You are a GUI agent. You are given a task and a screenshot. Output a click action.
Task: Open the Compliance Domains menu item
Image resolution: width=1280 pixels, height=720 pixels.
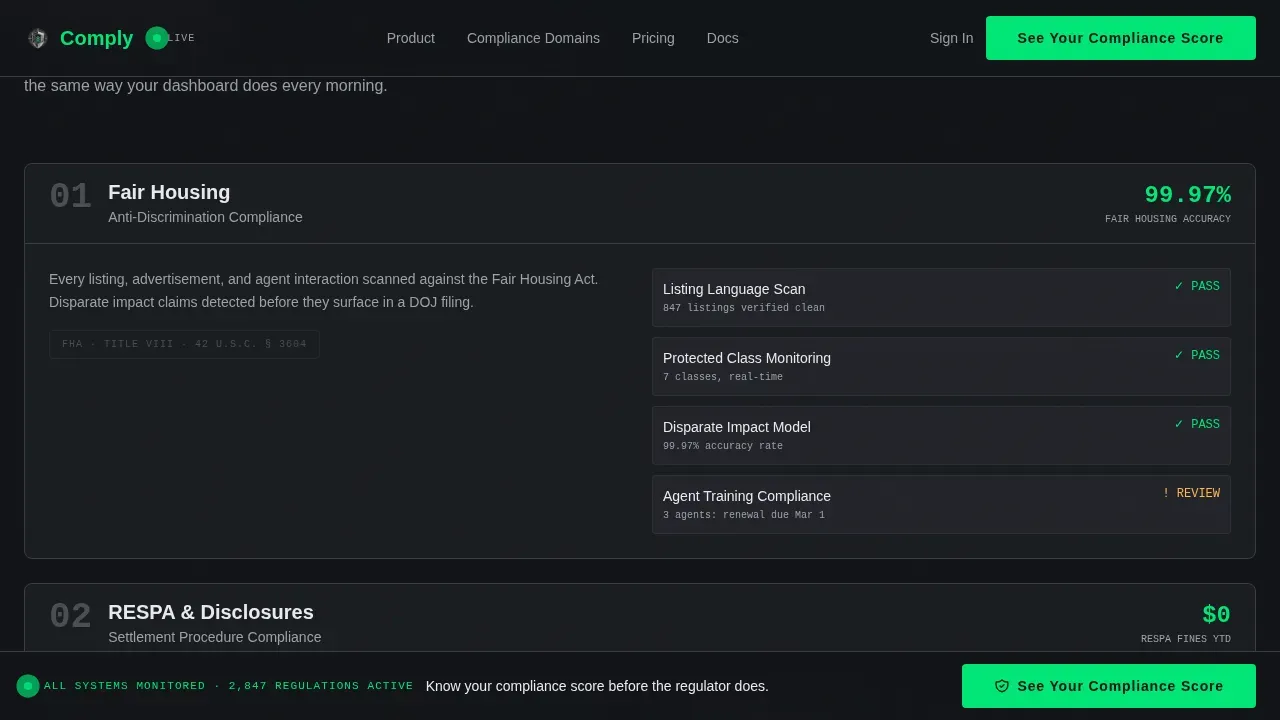(x=533, y=38)
